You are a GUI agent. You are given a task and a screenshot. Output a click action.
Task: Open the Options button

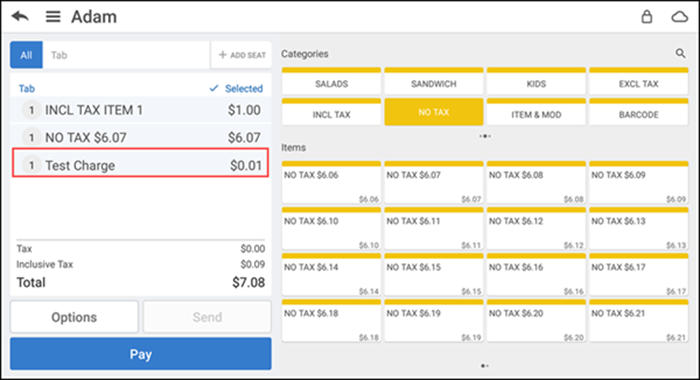74,317
